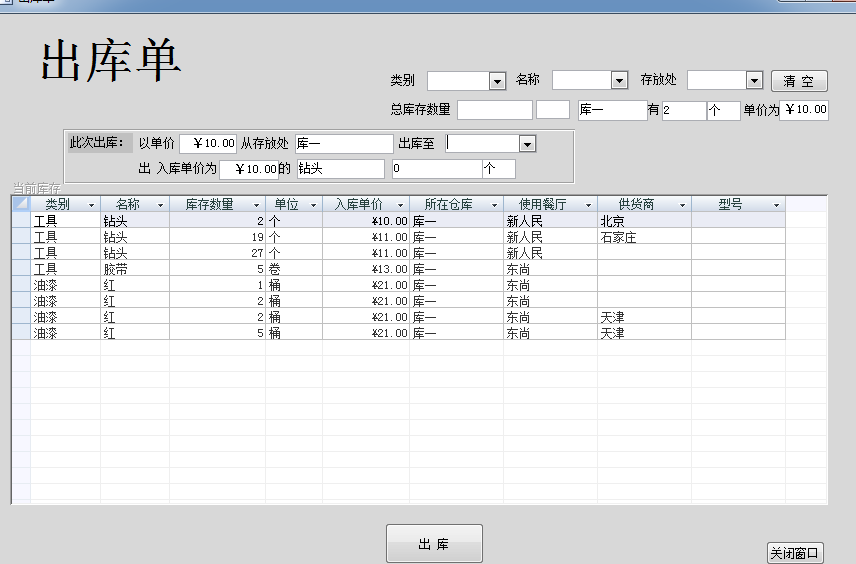The width and height of the screenshot is (856, 564).
Task: Open the 存放处 dropdown arrow
Action: click(754, 81)
